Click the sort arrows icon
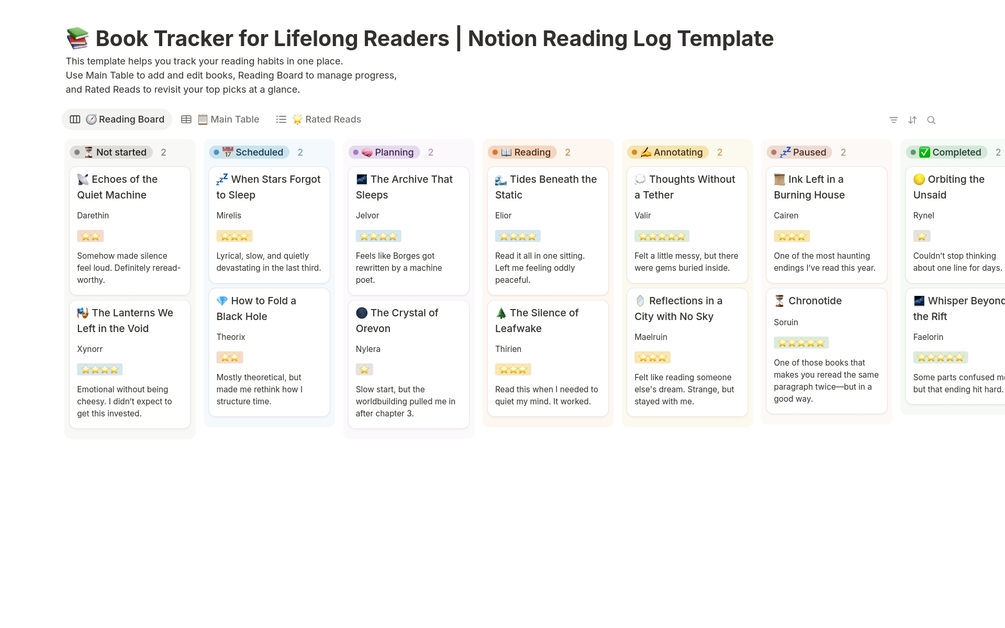This screenshot has height=628, width=1005. (912, 120)
